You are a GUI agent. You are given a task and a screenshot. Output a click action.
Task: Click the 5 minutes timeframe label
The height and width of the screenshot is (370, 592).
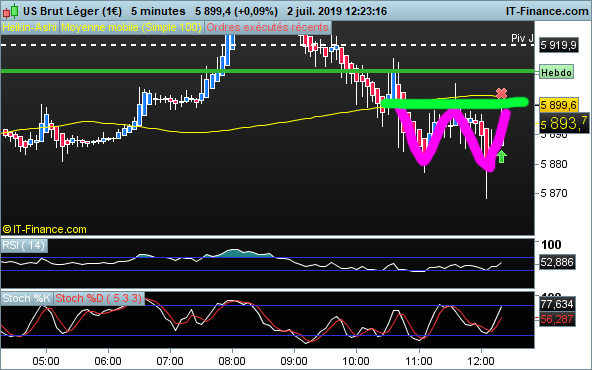coord(158,11)
